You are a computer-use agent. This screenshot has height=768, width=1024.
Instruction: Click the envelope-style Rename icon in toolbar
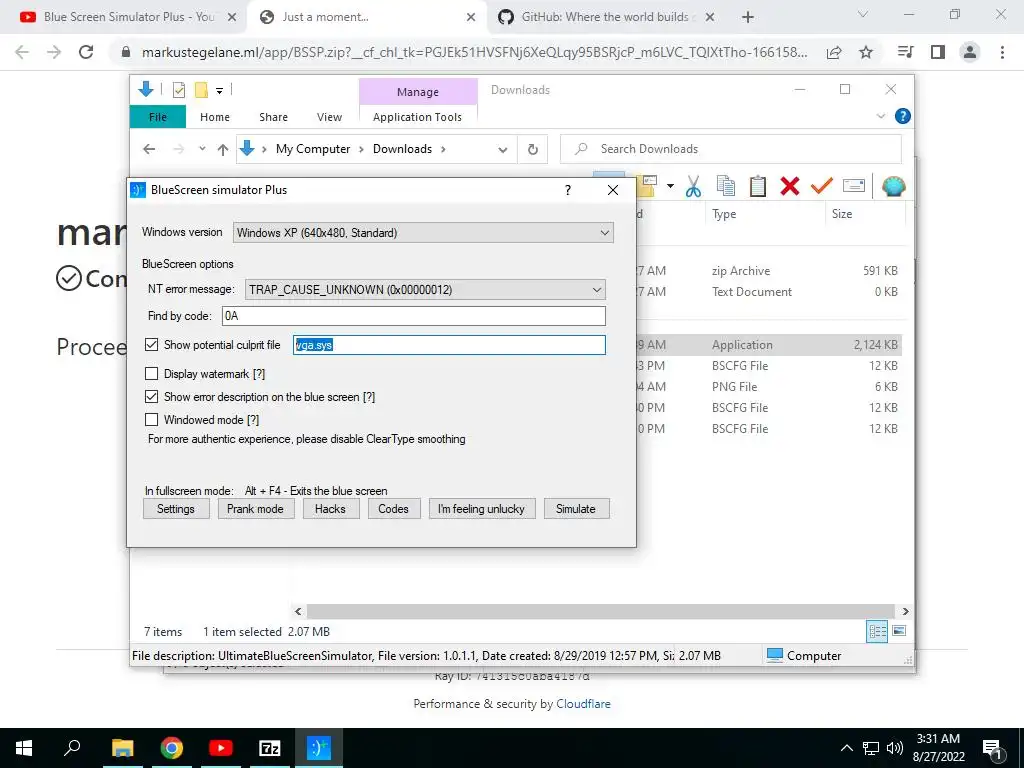pyautogui.click(x=854, y=186)
